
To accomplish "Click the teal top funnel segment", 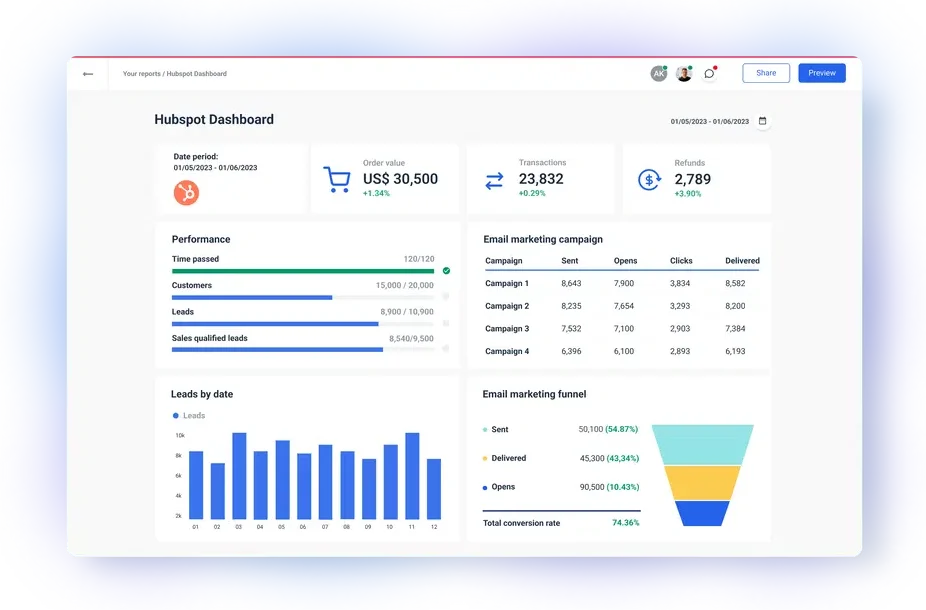I will pyautogui.click(x=703, y=445).
